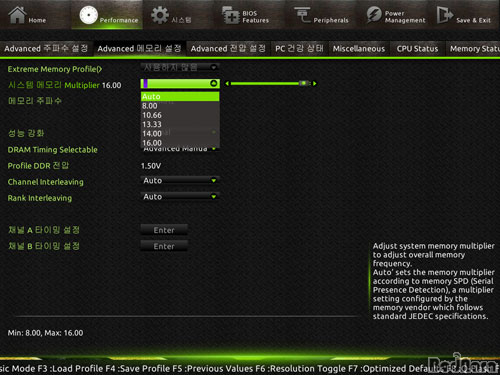Click the slider's left arrow
This screenshot has width=500, height=375.
(x=227, y=83)
